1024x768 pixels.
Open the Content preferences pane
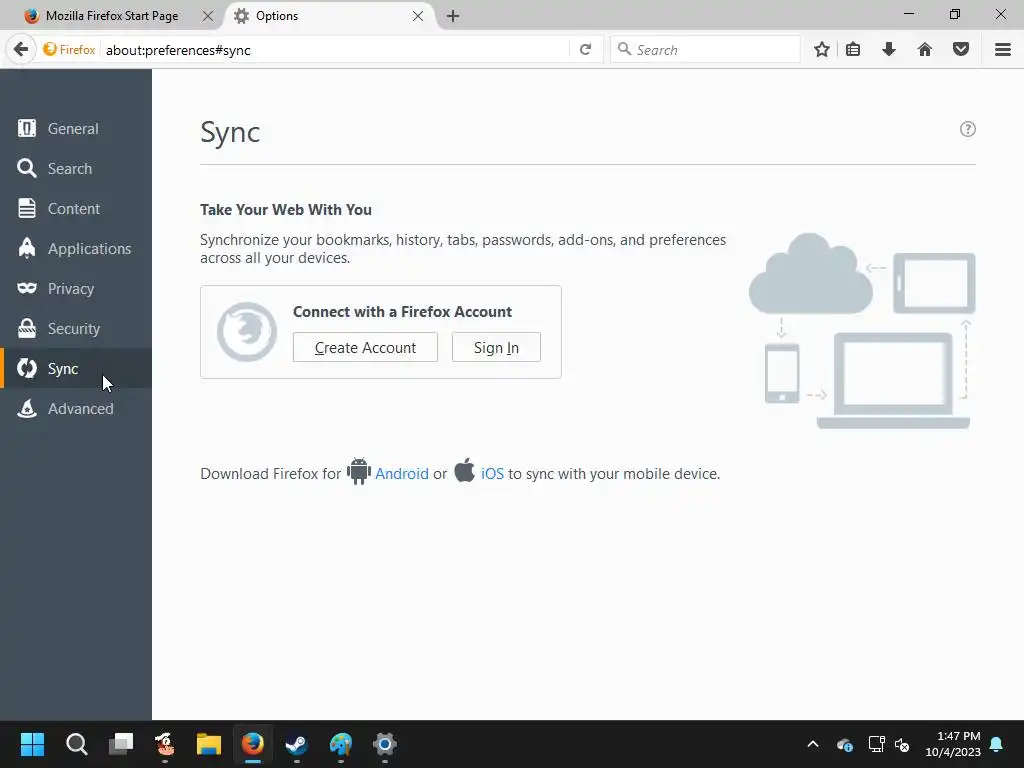point(76,208)
